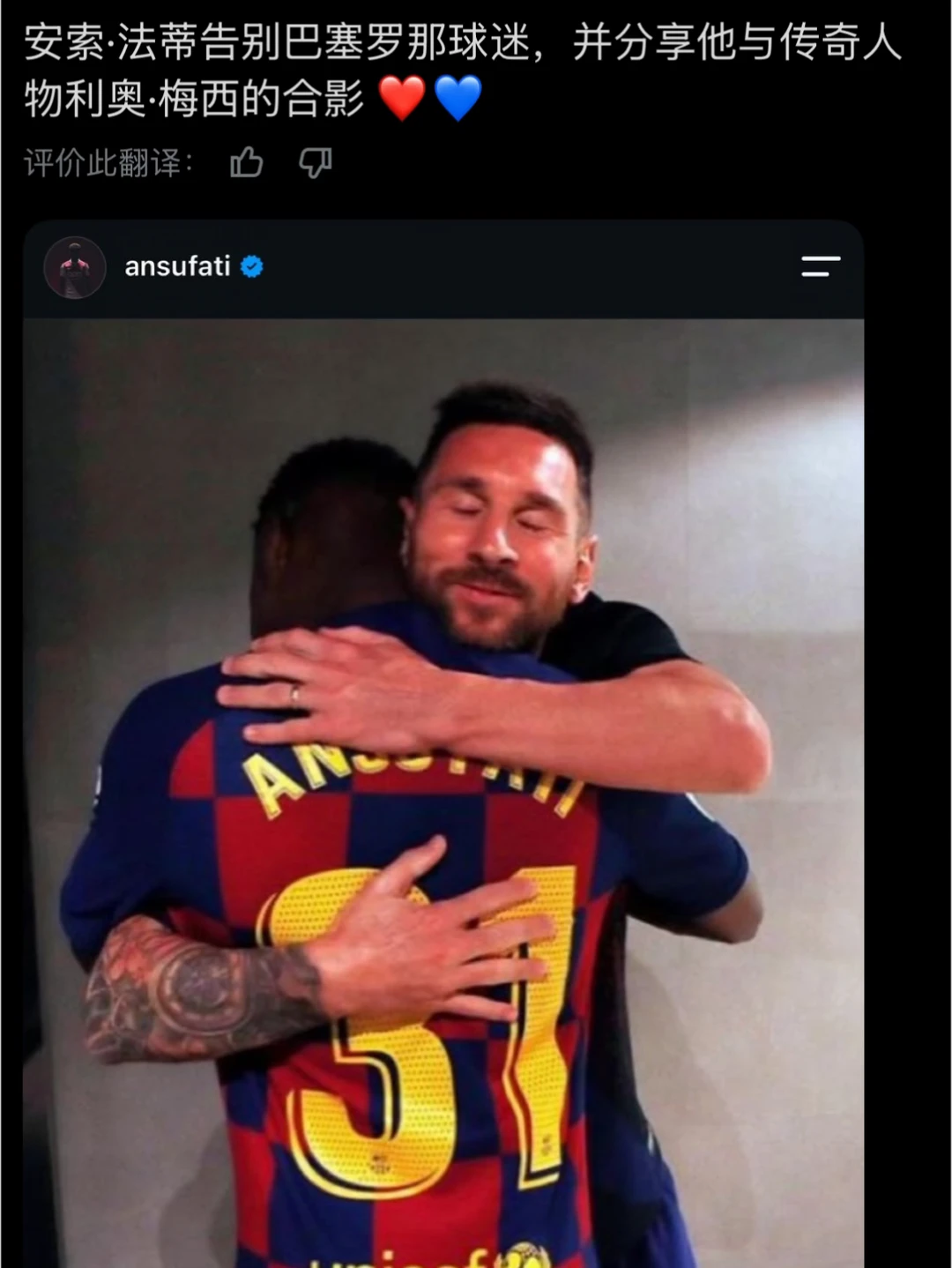
Task: Tap the red heart emoji in caption
Action: point(402,98)
